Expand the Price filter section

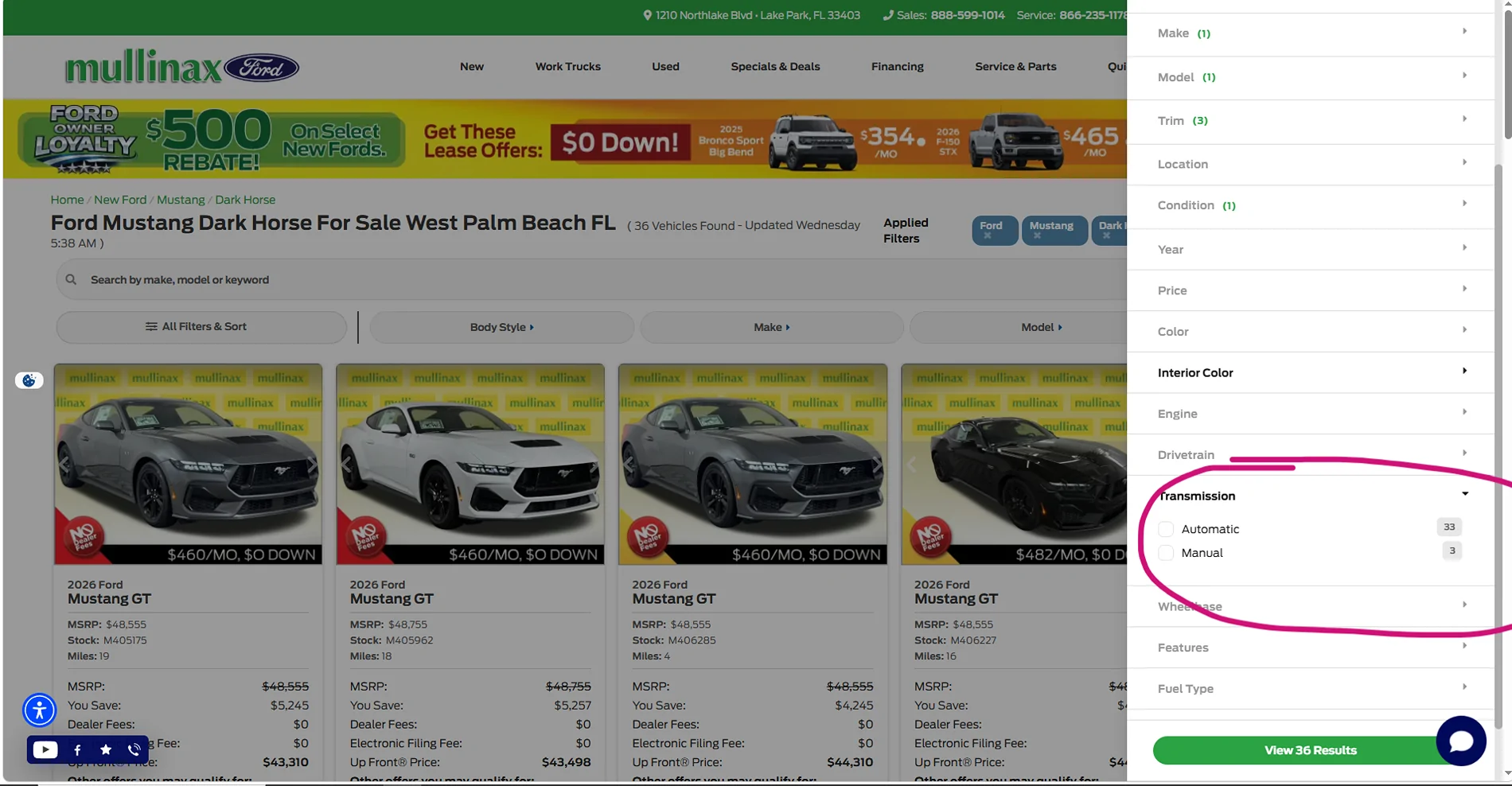point(1310,290)
